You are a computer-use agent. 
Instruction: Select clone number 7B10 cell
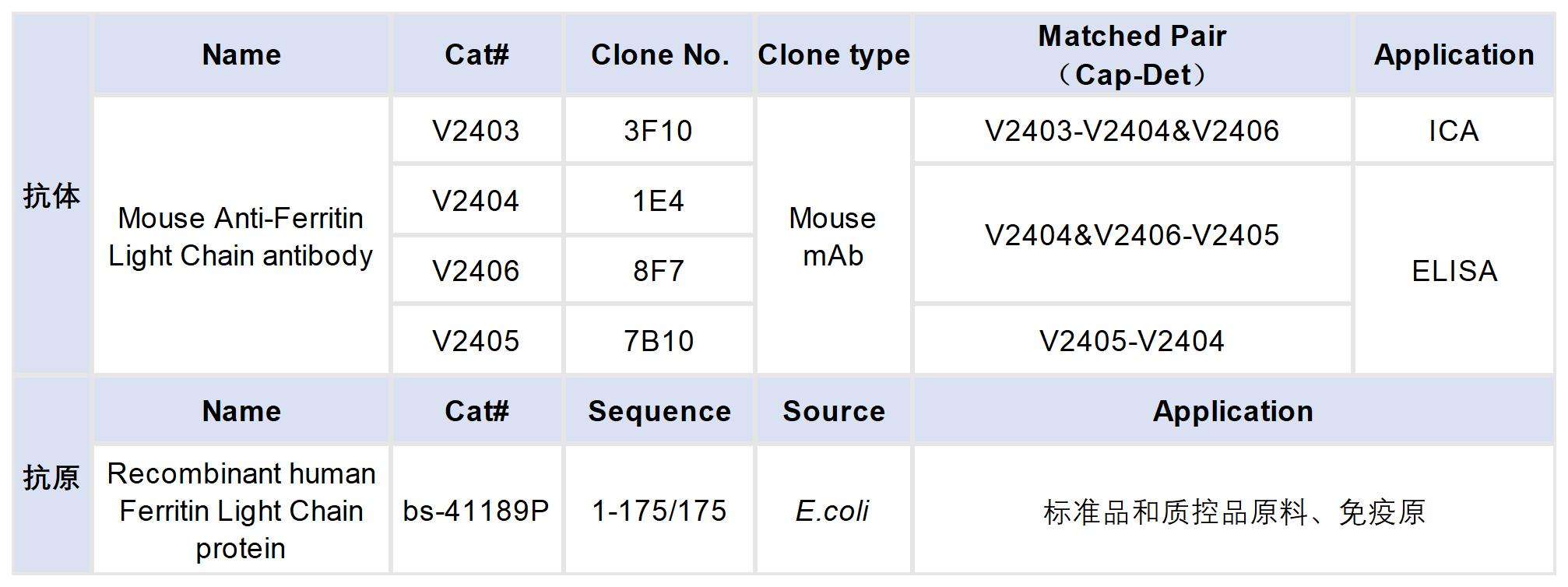(x=658, y=341)
